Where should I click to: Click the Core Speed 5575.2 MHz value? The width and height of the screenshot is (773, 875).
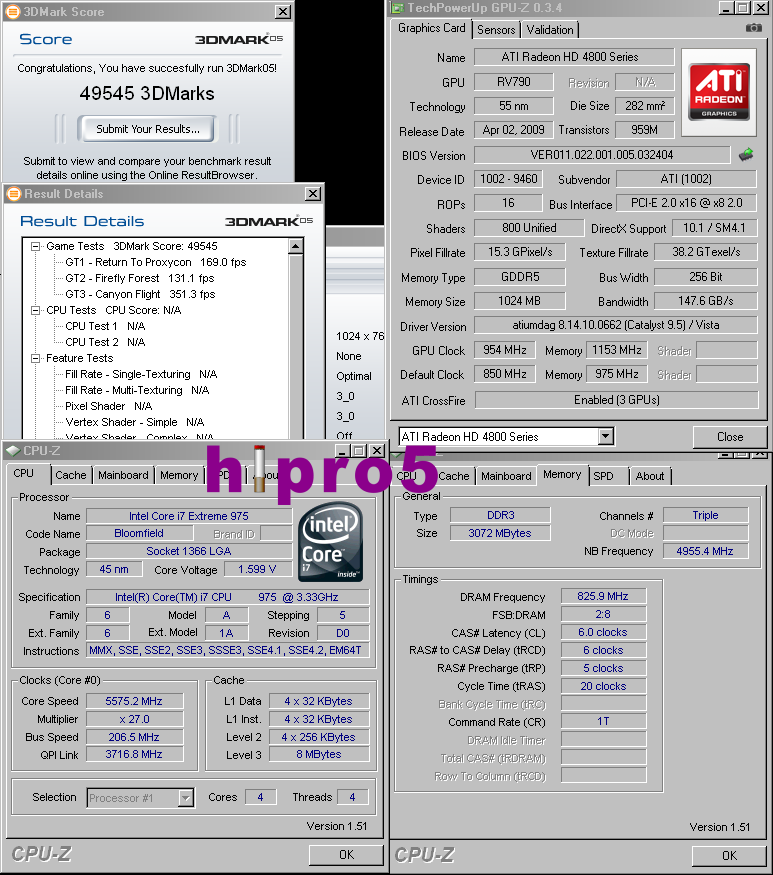click(134, 701)
